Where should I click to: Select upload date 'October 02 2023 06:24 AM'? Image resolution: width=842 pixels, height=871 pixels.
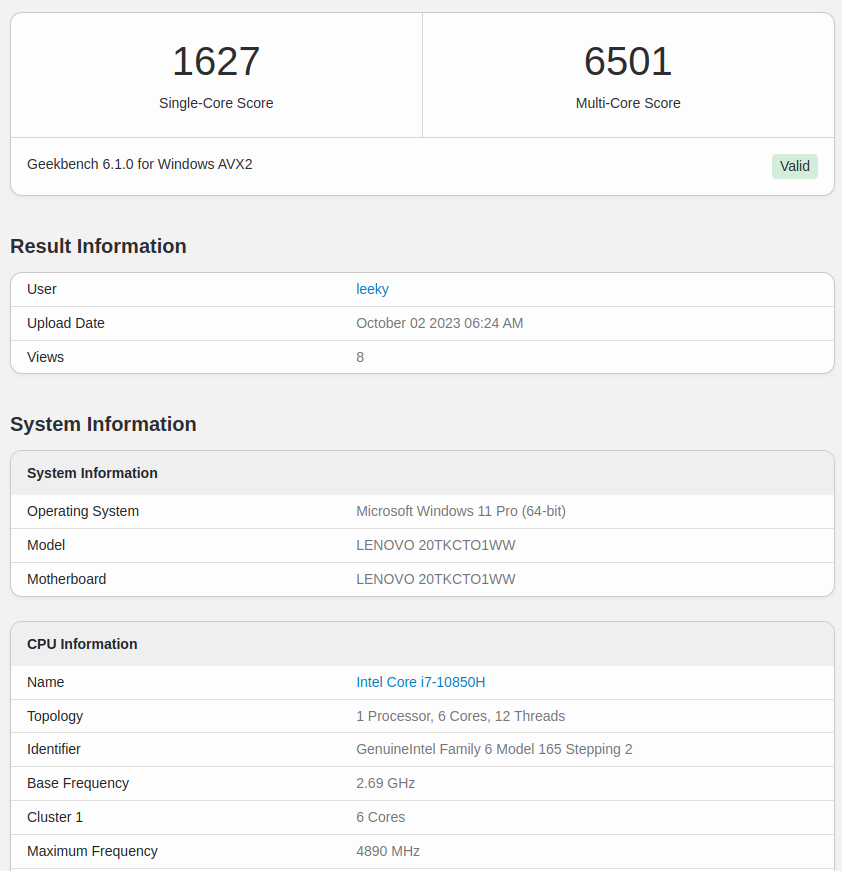pyautogui.click(x=439, y=323)
